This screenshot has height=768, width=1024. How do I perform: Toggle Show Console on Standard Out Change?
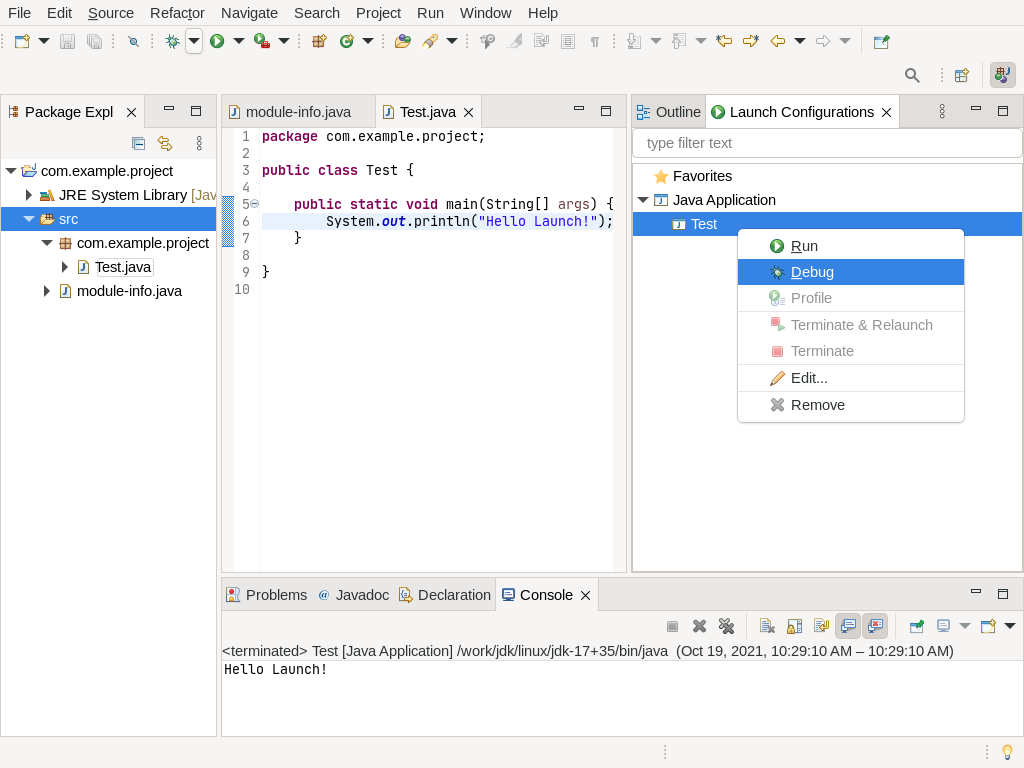click(848, 626)
